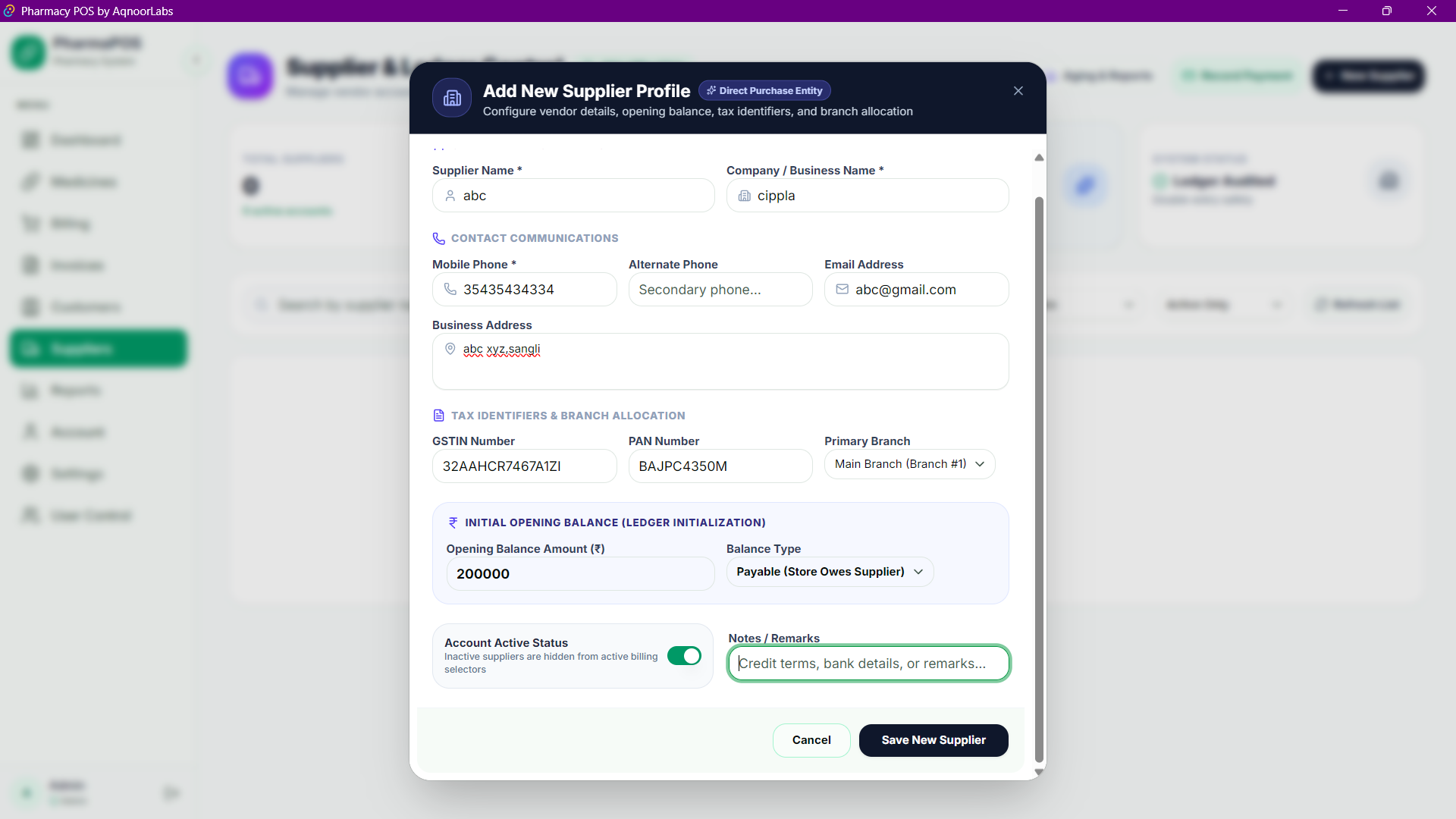Click the phone icon in Mobile Phone field

point(450,289)
